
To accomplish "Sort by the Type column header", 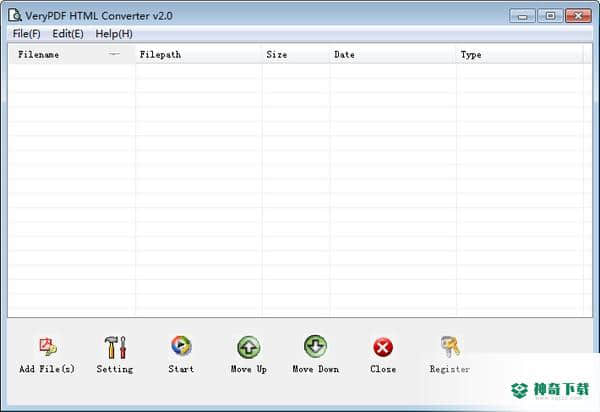I will (520, 54).
